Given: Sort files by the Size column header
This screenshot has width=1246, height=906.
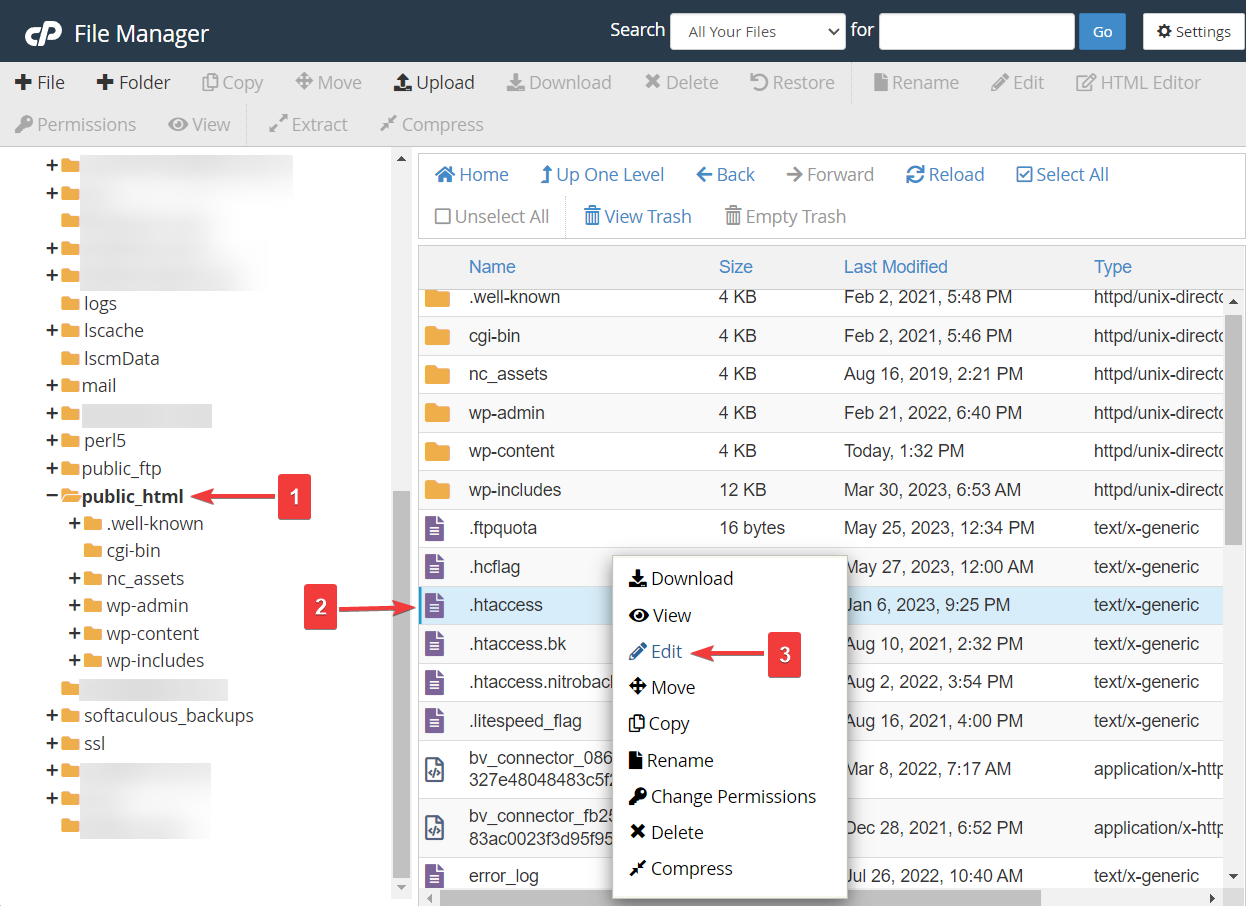Looking at the screenshot, I should pos(735,266).
